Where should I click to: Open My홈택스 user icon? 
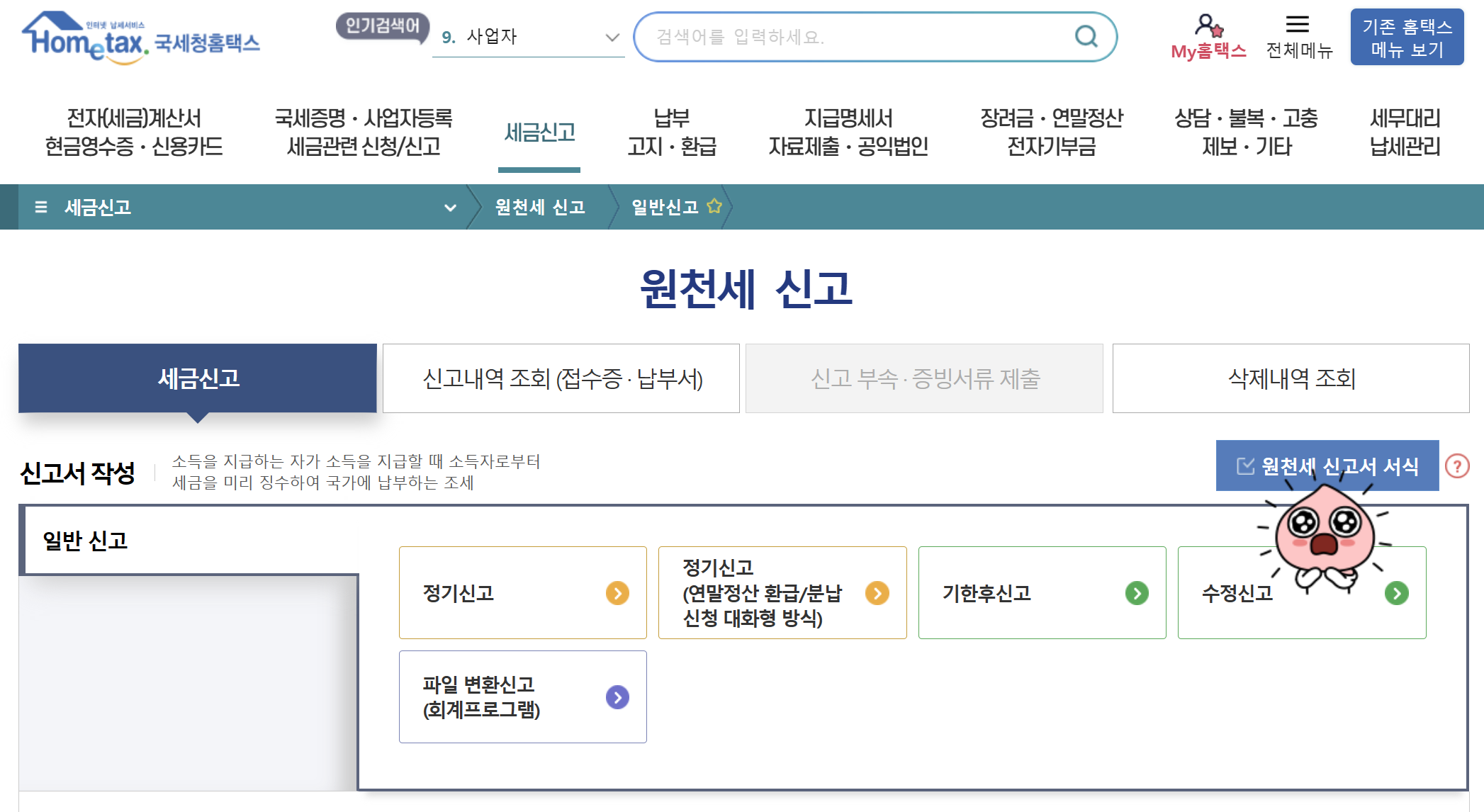click(x=1208, y=26)
